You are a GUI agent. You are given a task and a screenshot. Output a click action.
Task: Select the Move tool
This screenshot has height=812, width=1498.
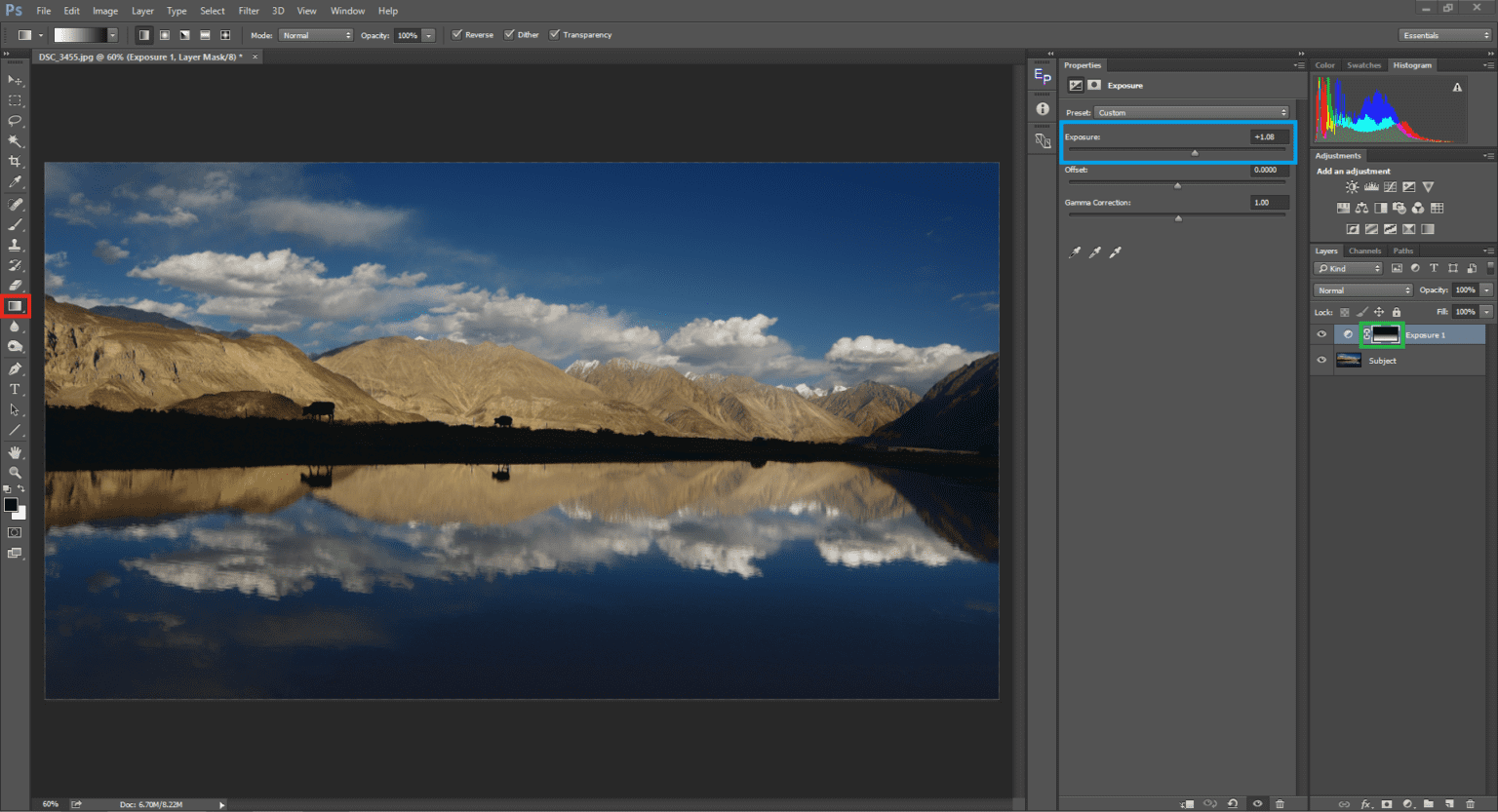[15, 80]
